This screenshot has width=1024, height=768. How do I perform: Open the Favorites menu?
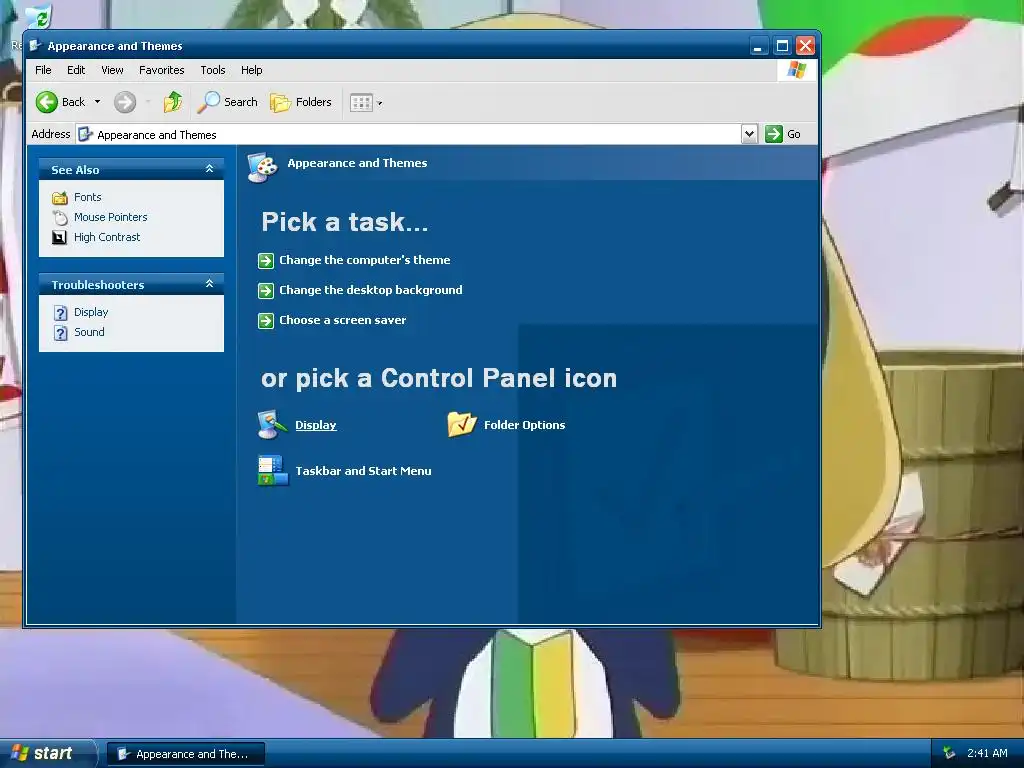pyautogui.click(x=161, y=70)
